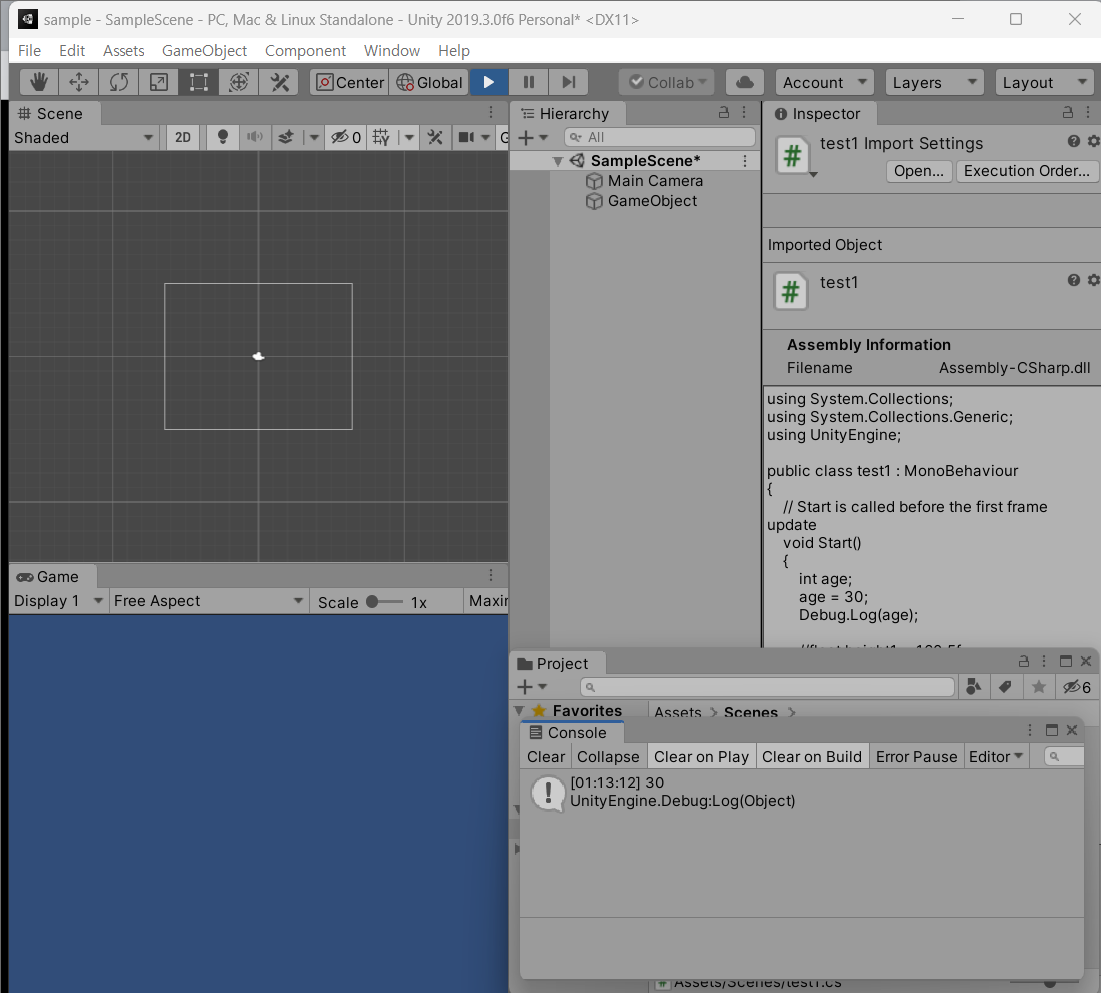
Task: Select the Rotate tool
Action: point(119,82)
